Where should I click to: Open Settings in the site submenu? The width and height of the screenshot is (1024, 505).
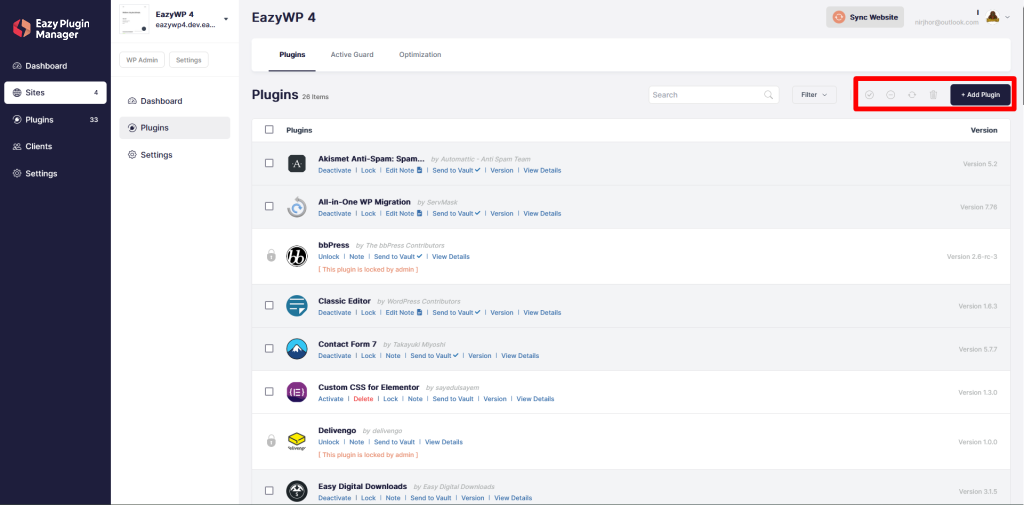click(x=150, y=155)
